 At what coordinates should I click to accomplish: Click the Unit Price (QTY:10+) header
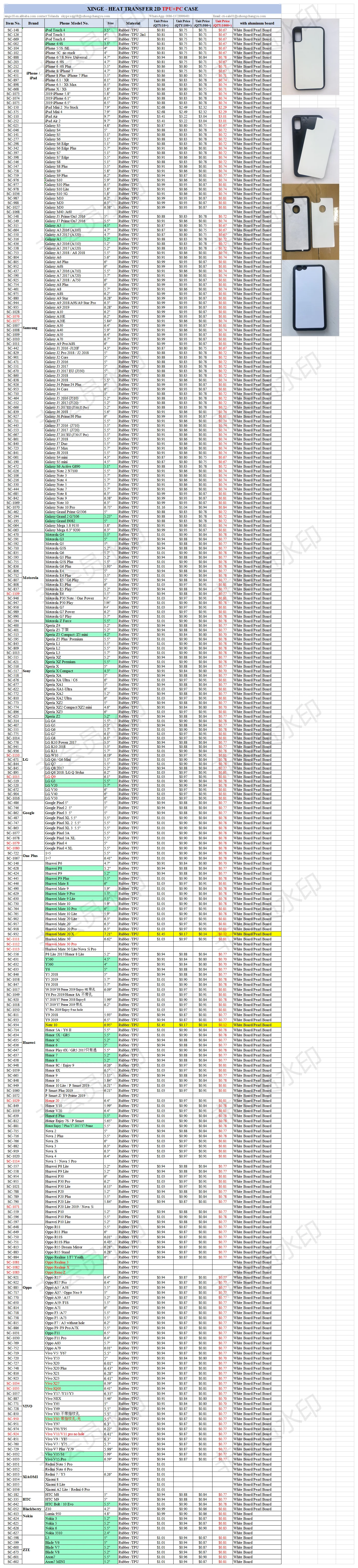point(161,23)
